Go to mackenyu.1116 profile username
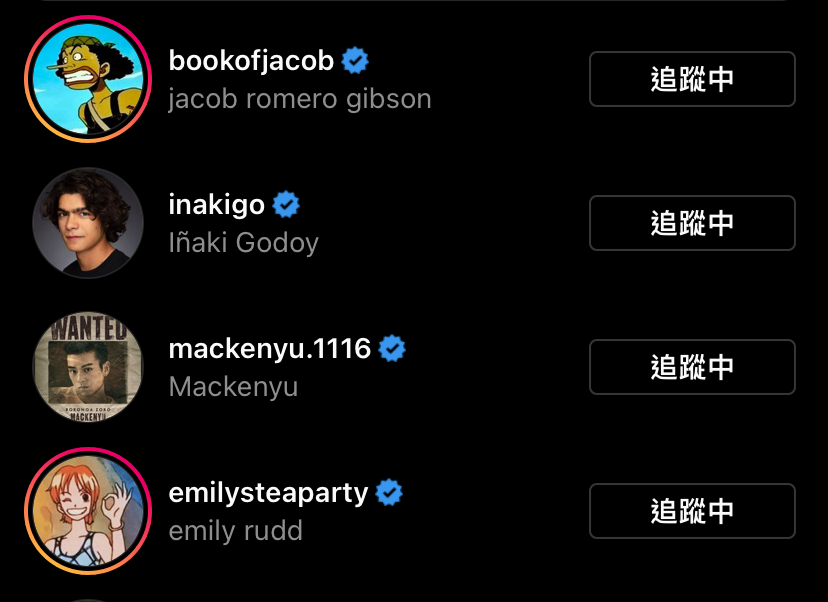This screenshot has height=602, width=828. [x=270, y=349]
